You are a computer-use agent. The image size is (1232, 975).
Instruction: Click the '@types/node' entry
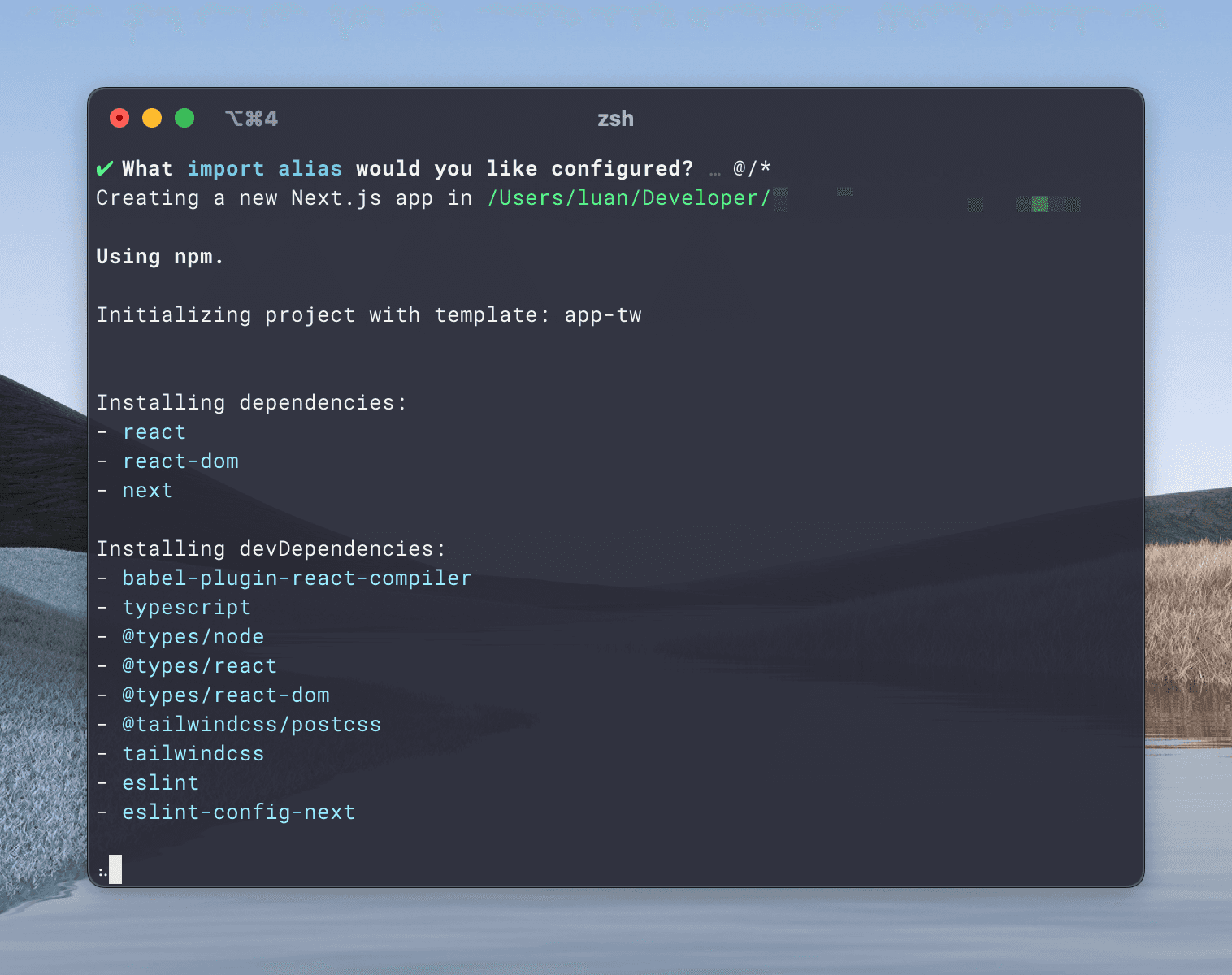(193, 637)
